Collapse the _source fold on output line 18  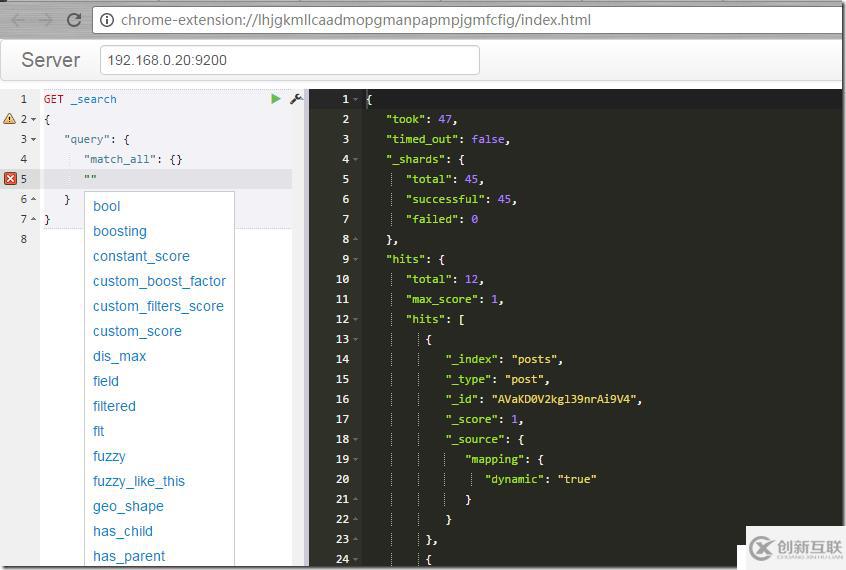click(356, 439)
